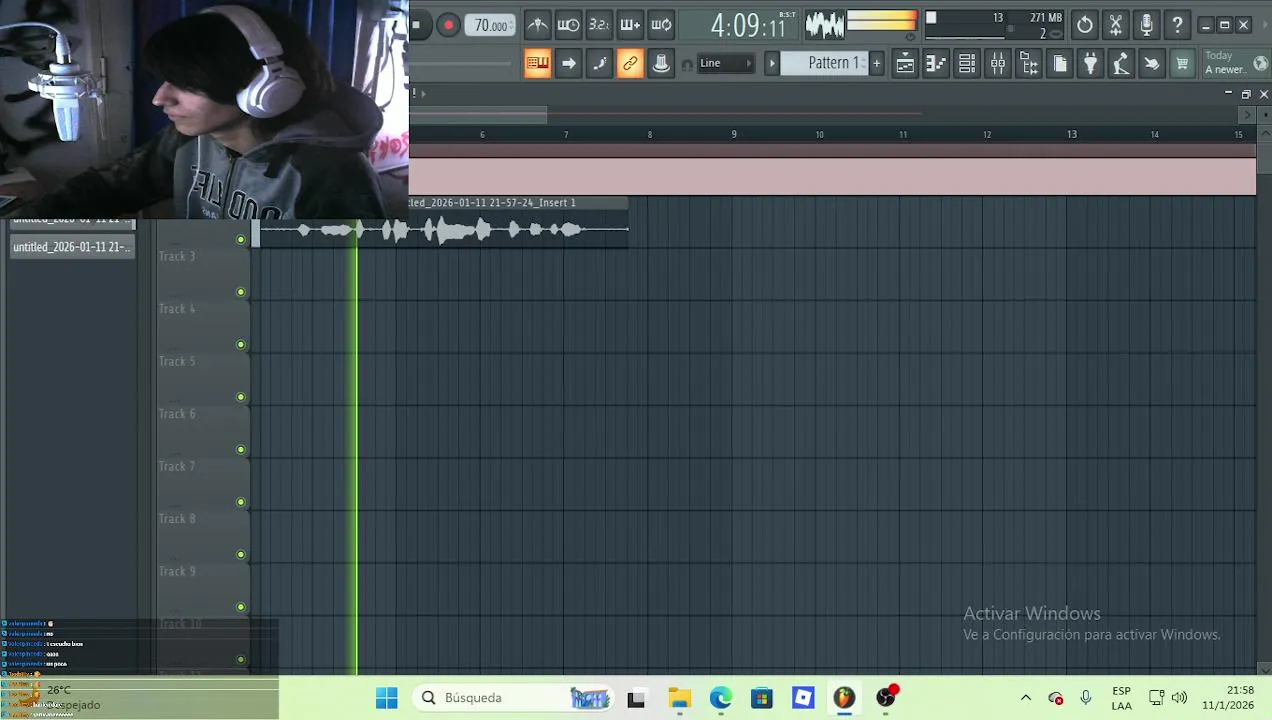Open the Browser view button

click(1029, 64)
